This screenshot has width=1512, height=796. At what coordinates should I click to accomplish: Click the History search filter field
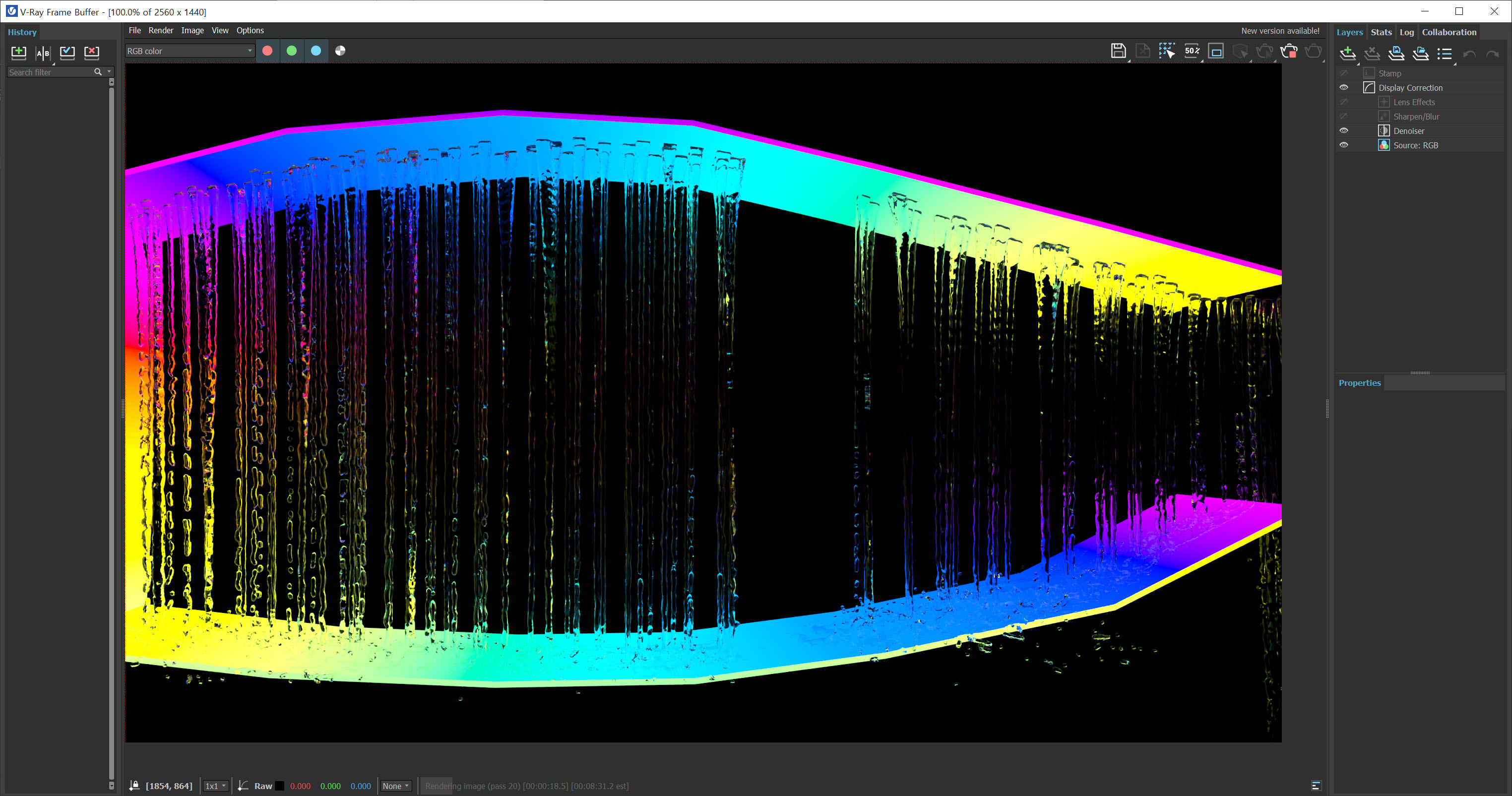50,72
